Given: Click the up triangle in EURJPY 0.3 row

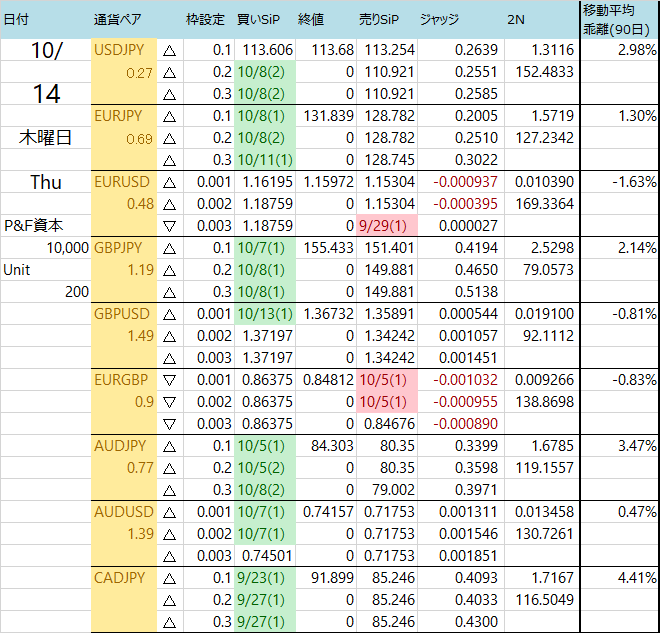Looking at the screenshot, I should (169, 160).
